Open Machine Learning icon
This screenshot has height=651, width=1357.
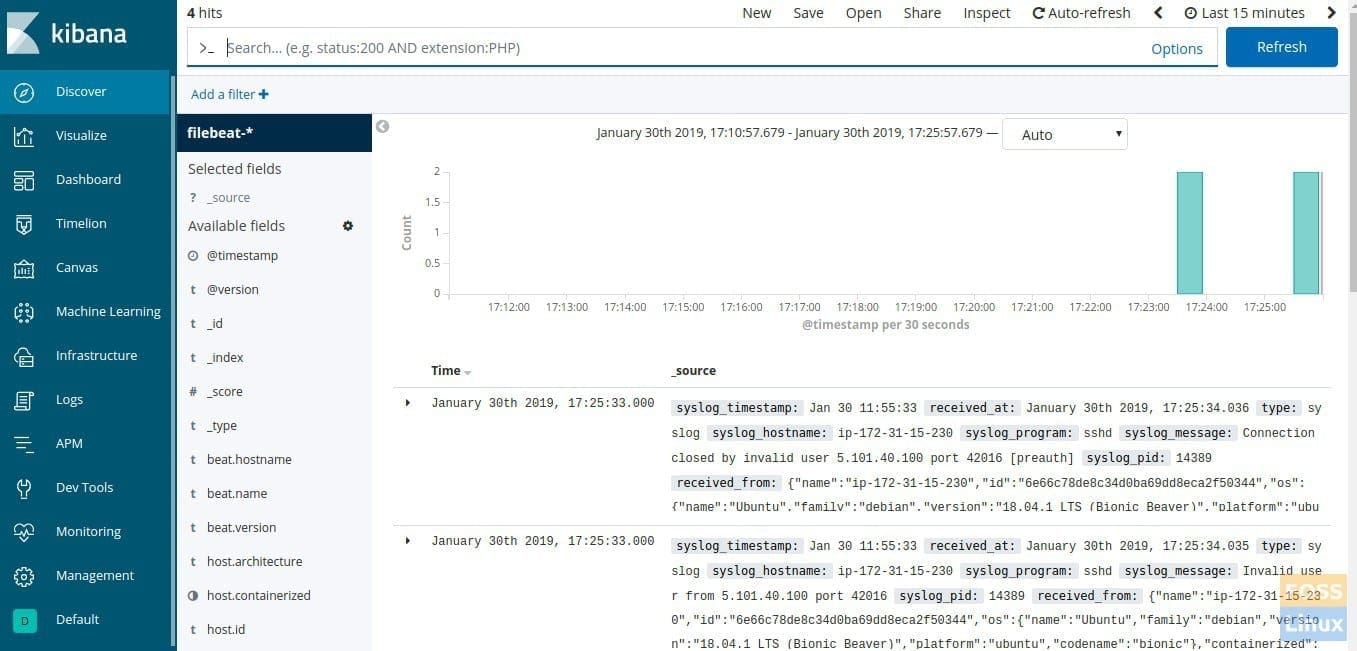[x=25, y=312]
